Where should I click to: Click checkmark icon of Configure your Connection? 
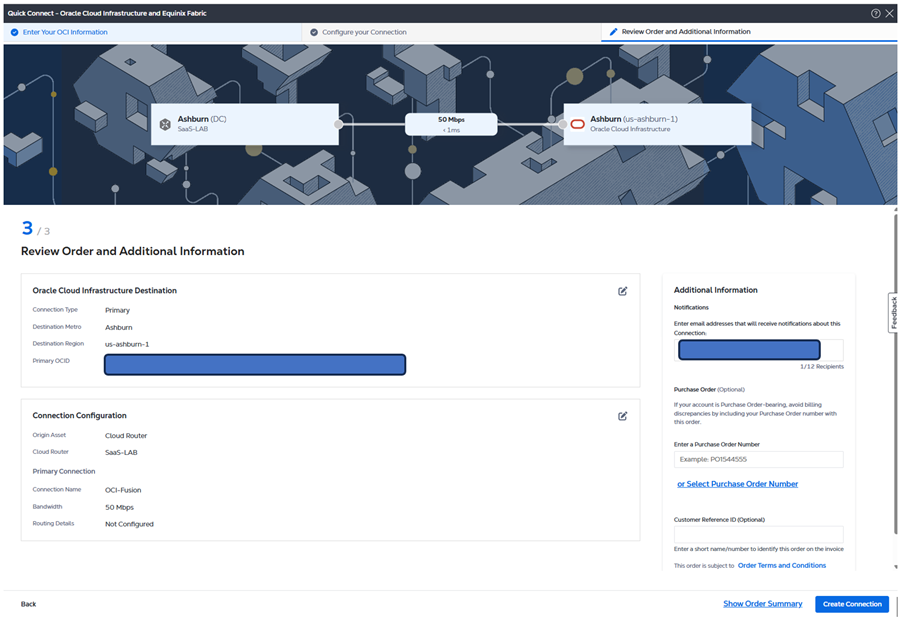pos(314,33)
